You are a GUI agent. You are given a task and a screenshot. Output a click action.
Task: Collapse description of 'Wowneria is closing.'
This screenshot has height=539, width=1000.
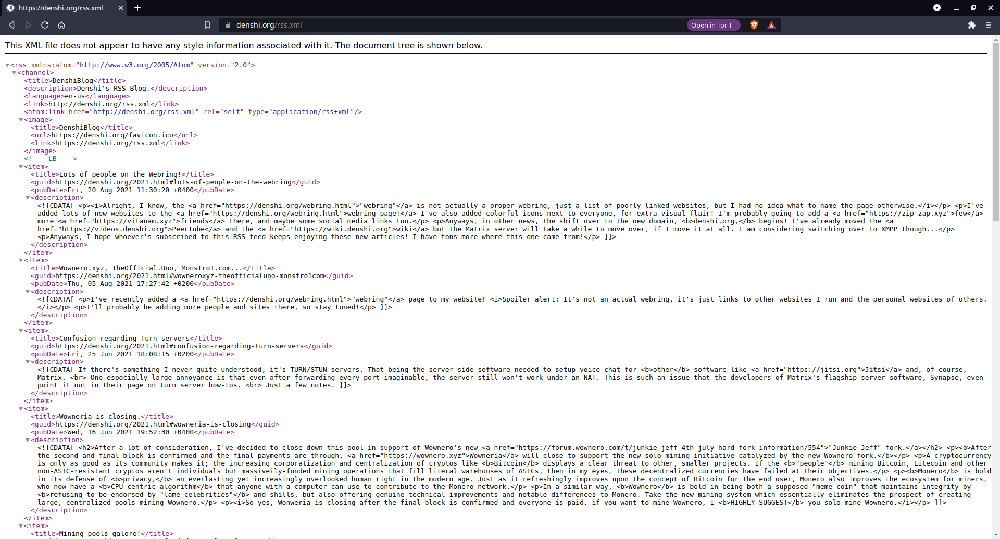(27, 439)
